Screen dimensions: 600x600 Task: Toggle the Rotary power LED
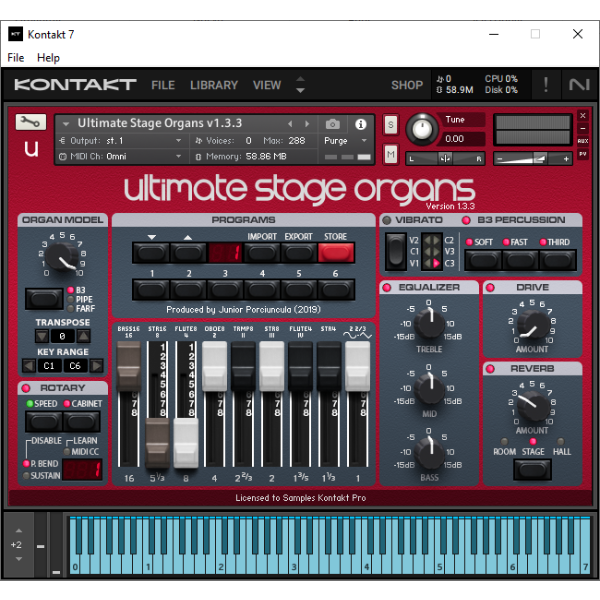point(26,388)
